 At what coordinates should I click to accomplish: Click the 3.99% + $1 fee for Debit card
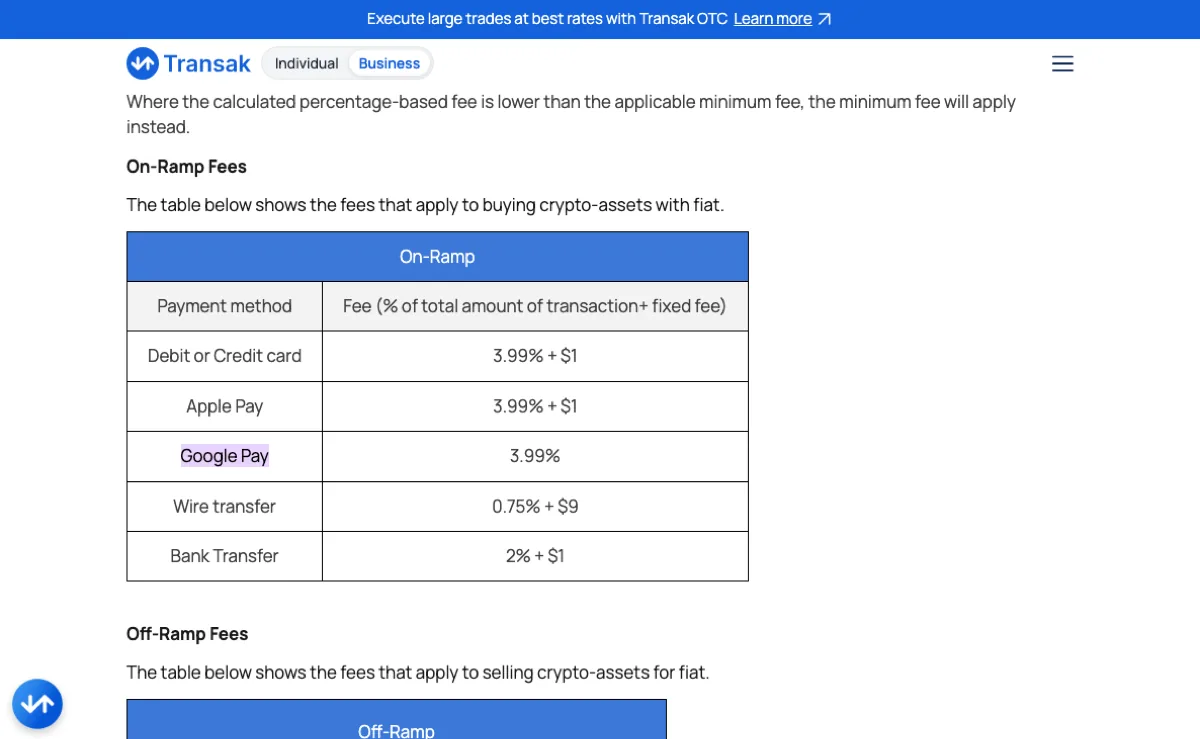coord(535,356)
